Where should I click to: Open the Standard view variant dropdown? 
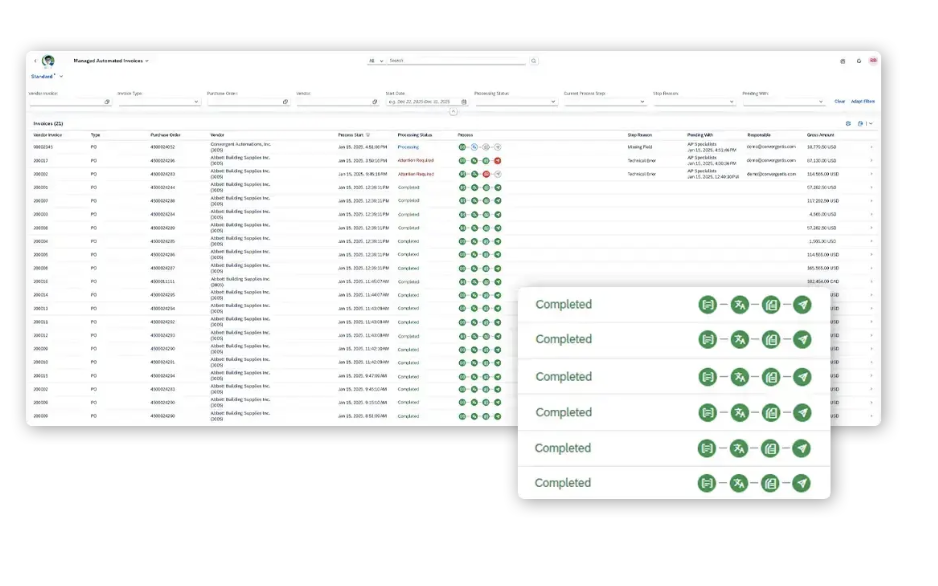61,77
